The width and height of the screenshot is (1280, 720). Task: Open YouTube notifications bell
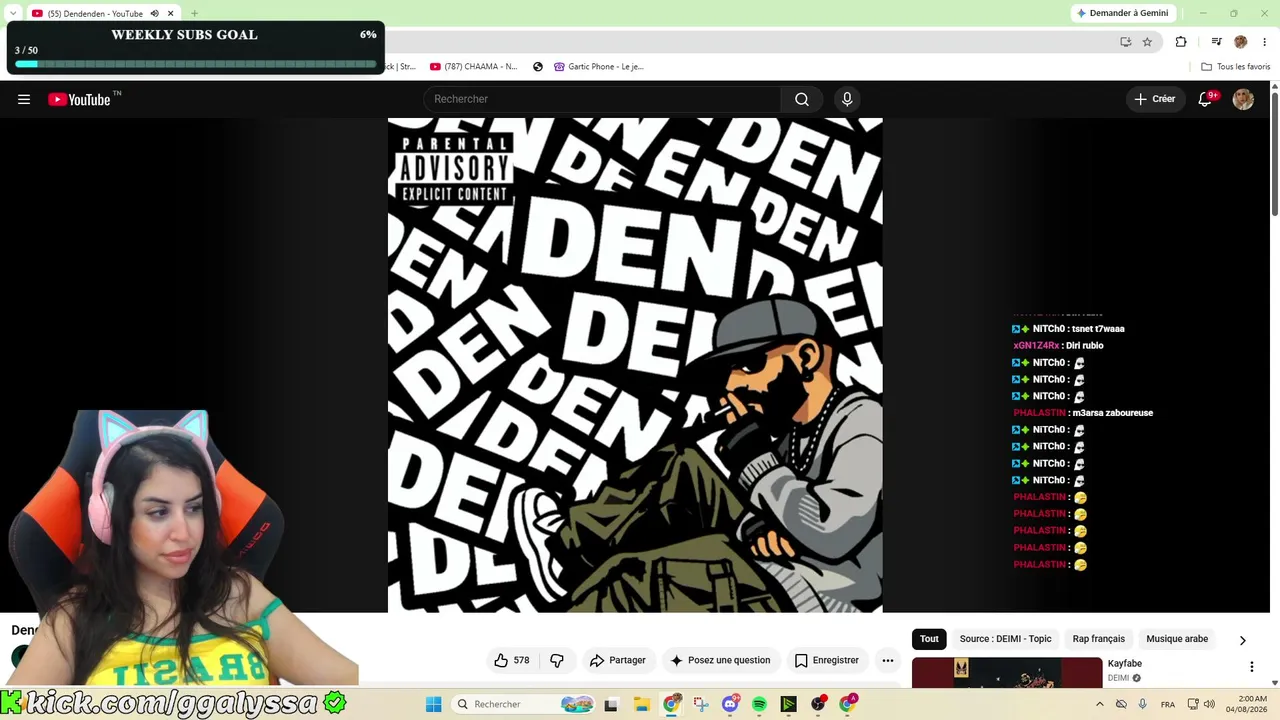click(x=1206, y=99)
